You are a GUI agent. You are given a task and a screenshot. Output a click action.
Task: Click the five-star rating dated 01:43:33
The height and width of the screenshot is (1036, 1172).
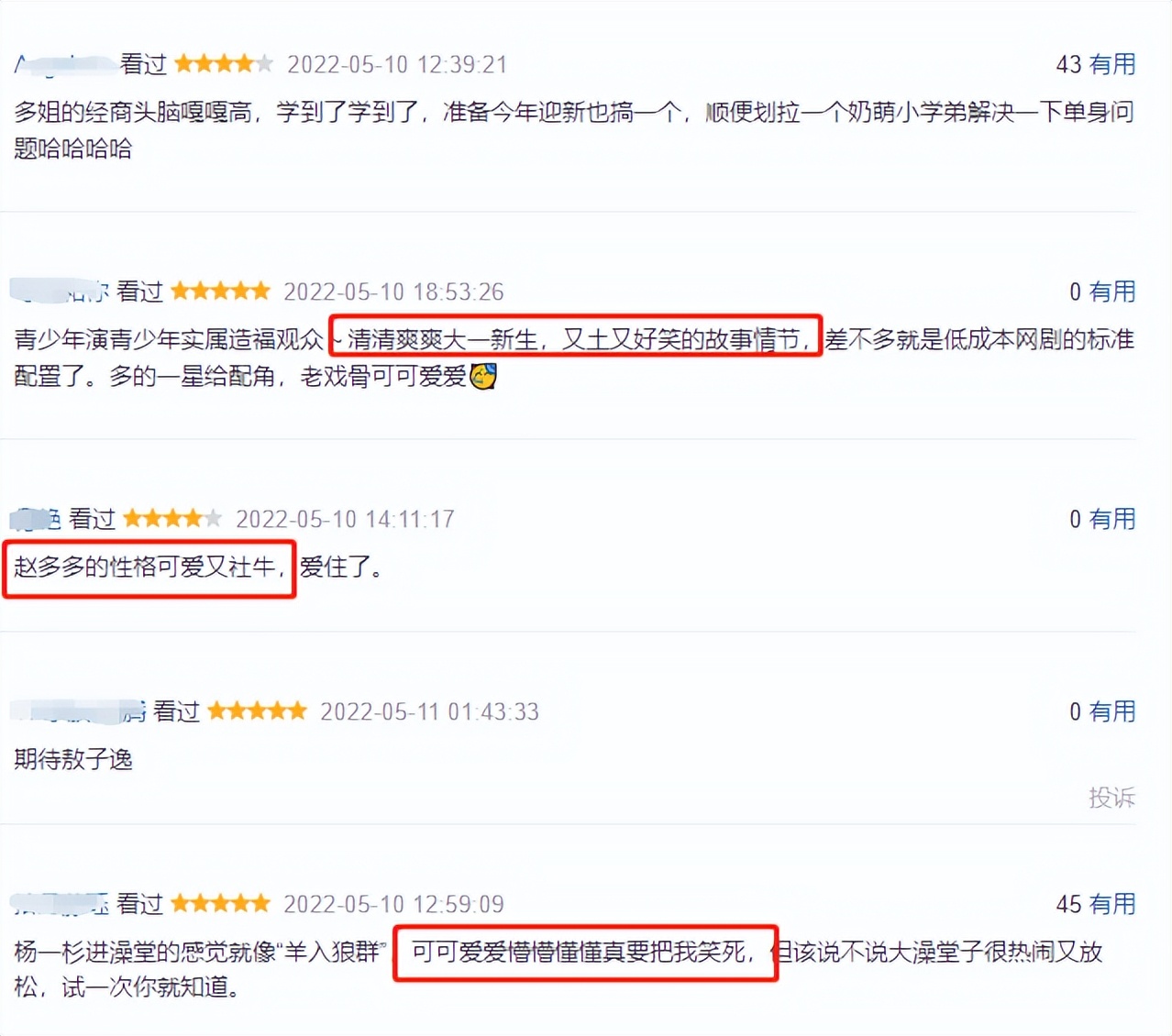[x=257, y=711]
